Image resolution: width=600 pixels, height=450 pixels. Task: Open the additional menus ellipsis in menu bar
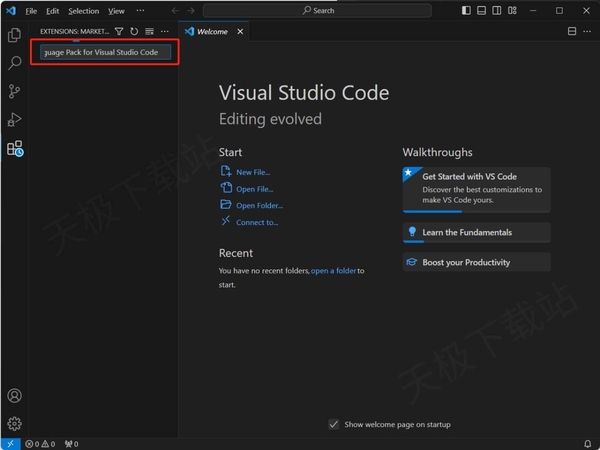140,11
